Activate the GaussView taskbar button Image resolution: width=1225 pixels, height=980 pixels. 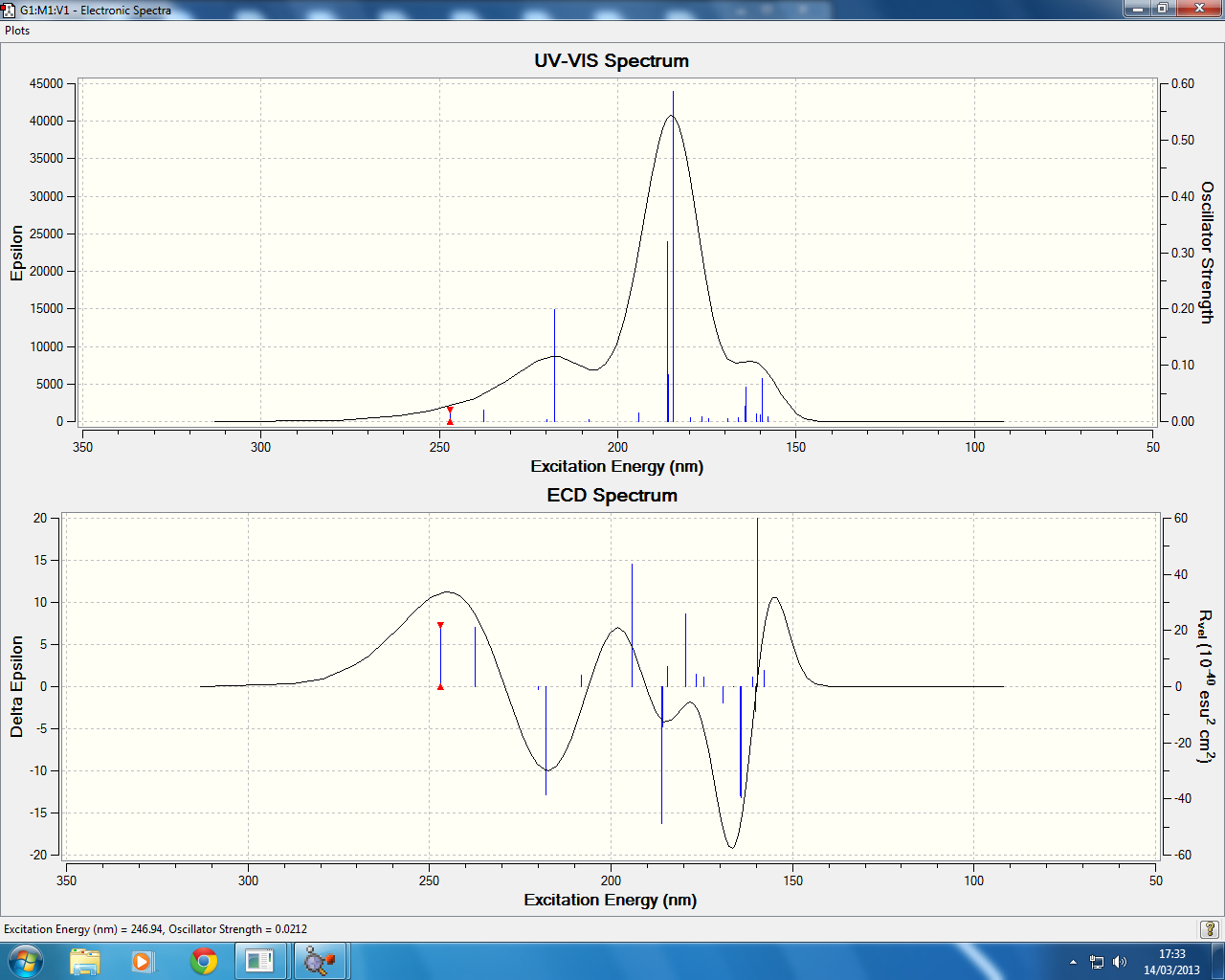click(x=320, y=961)
